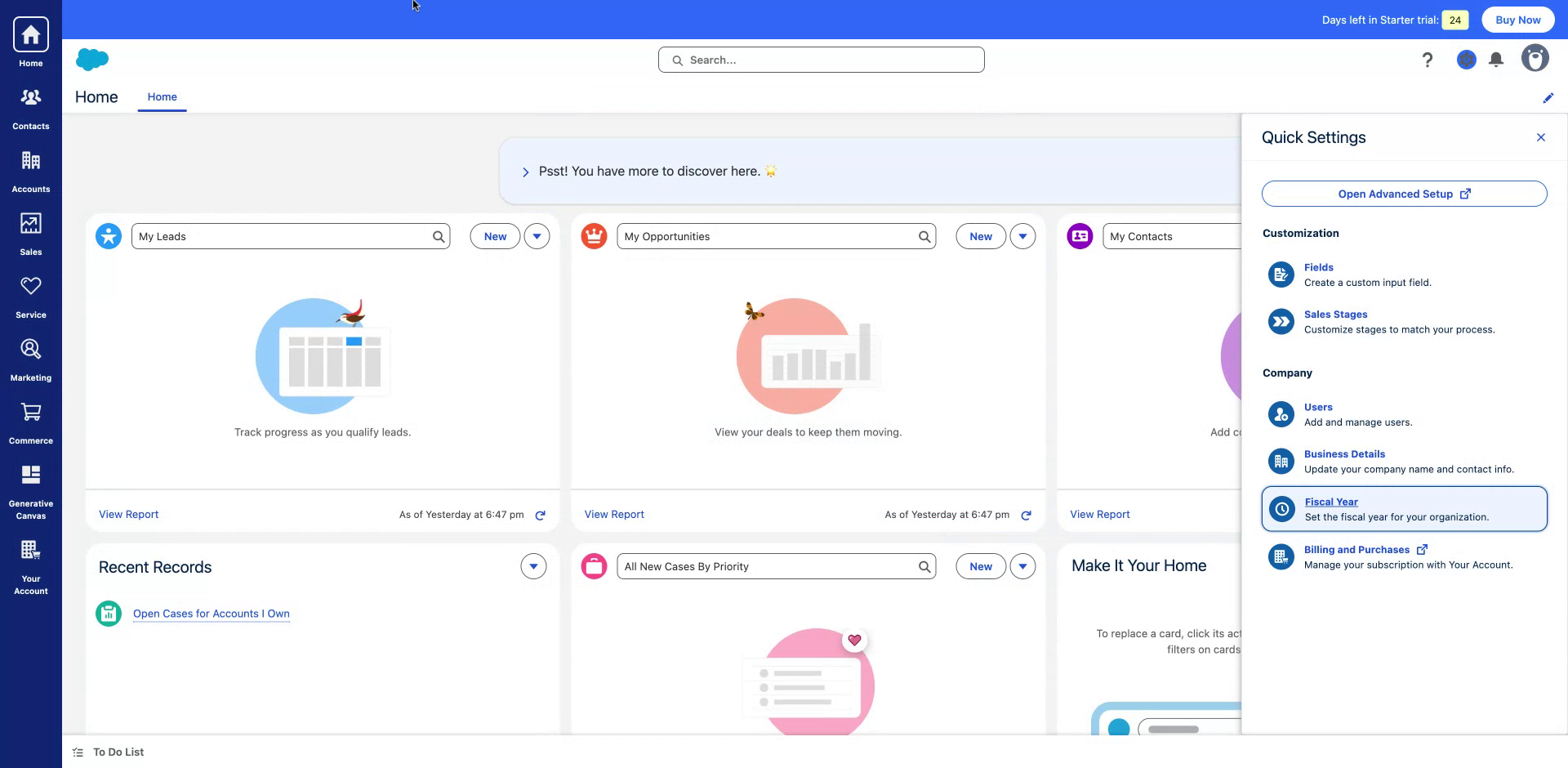
Task: Select the Commerce cart icon
Action: [30, 420]
